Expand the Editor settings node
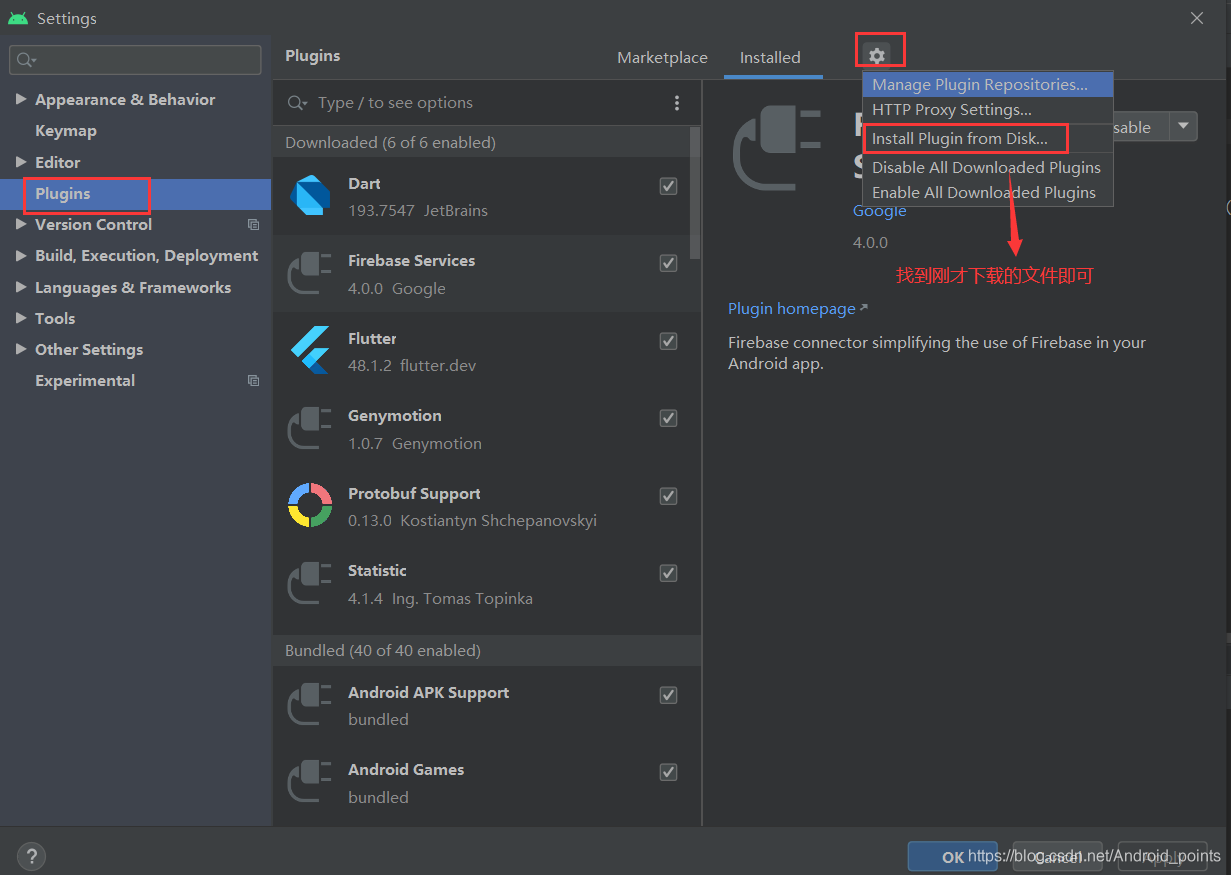The image size is (1231, 875). pyautogui.click(x=21, y=162)
